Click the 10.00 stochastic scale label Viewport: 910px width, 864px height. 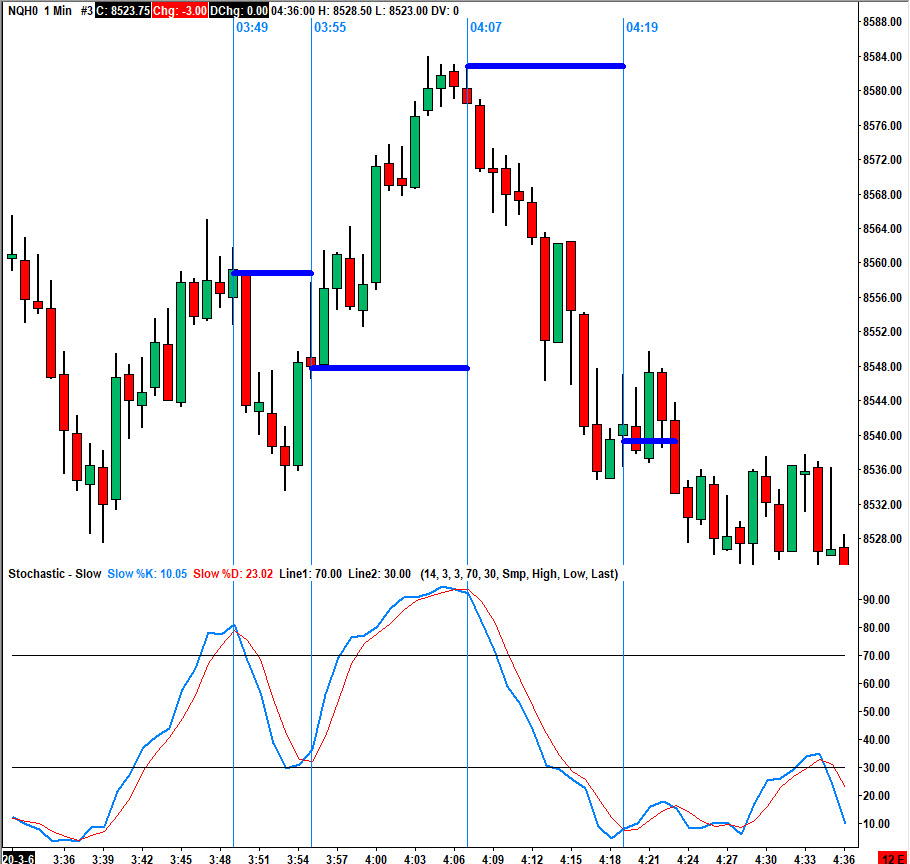coord(877,823)
